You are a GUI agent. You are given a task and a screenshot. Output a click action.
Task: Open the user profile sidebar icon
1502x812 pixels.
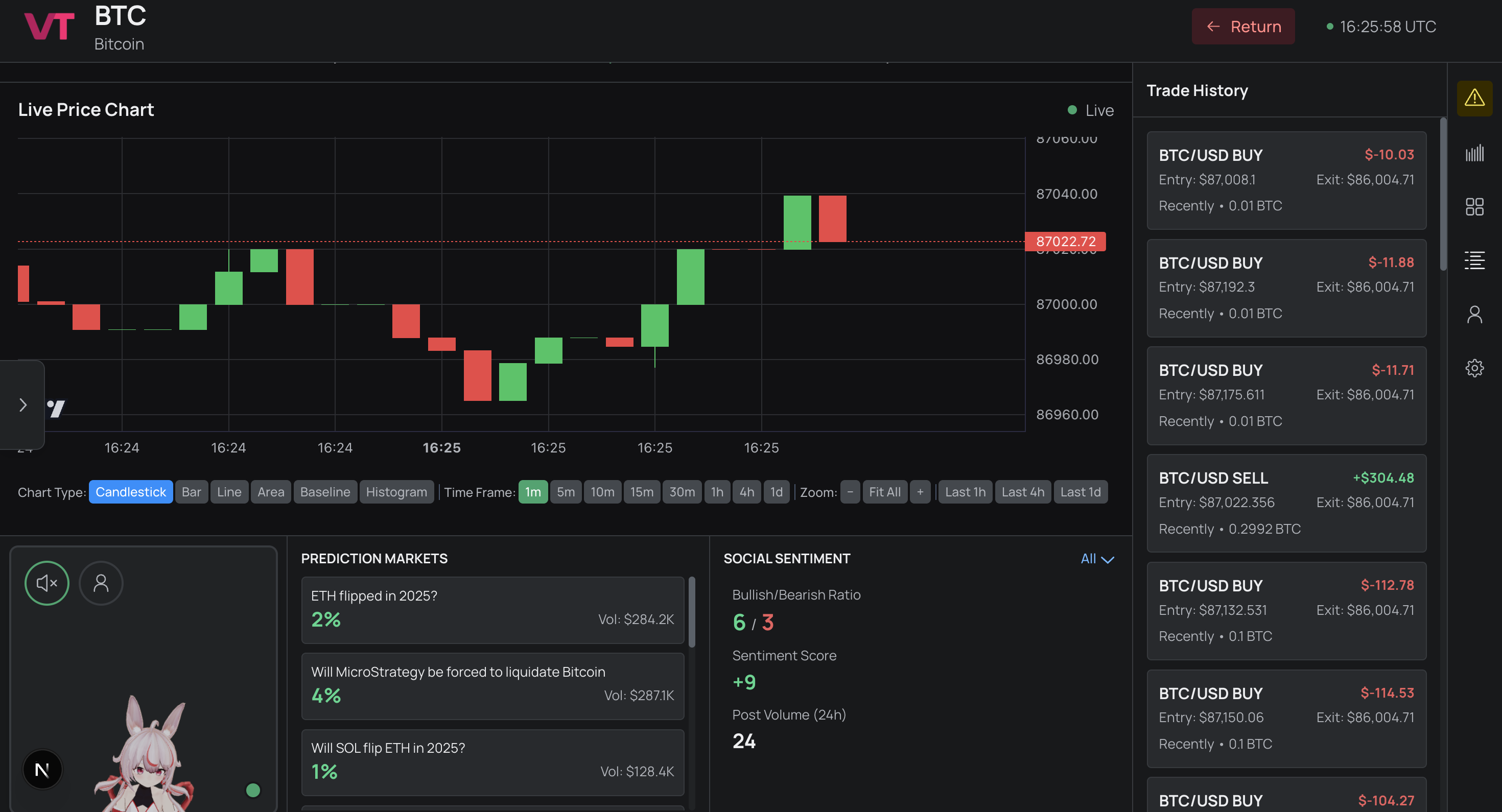[x=1474, y=315]
